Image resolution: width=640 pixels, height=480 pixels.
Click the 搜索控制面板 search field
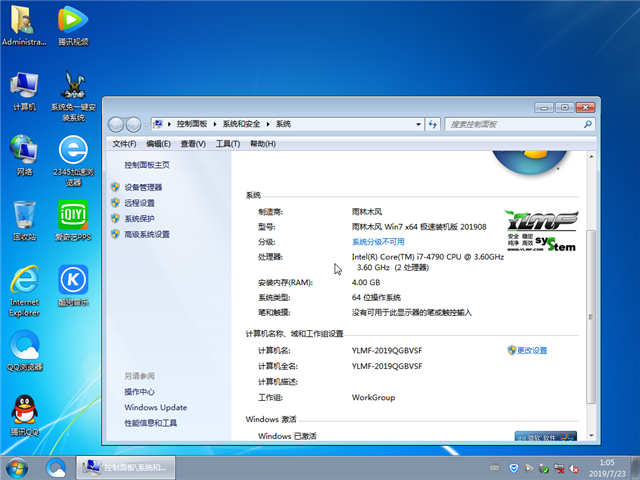[510, 124]
